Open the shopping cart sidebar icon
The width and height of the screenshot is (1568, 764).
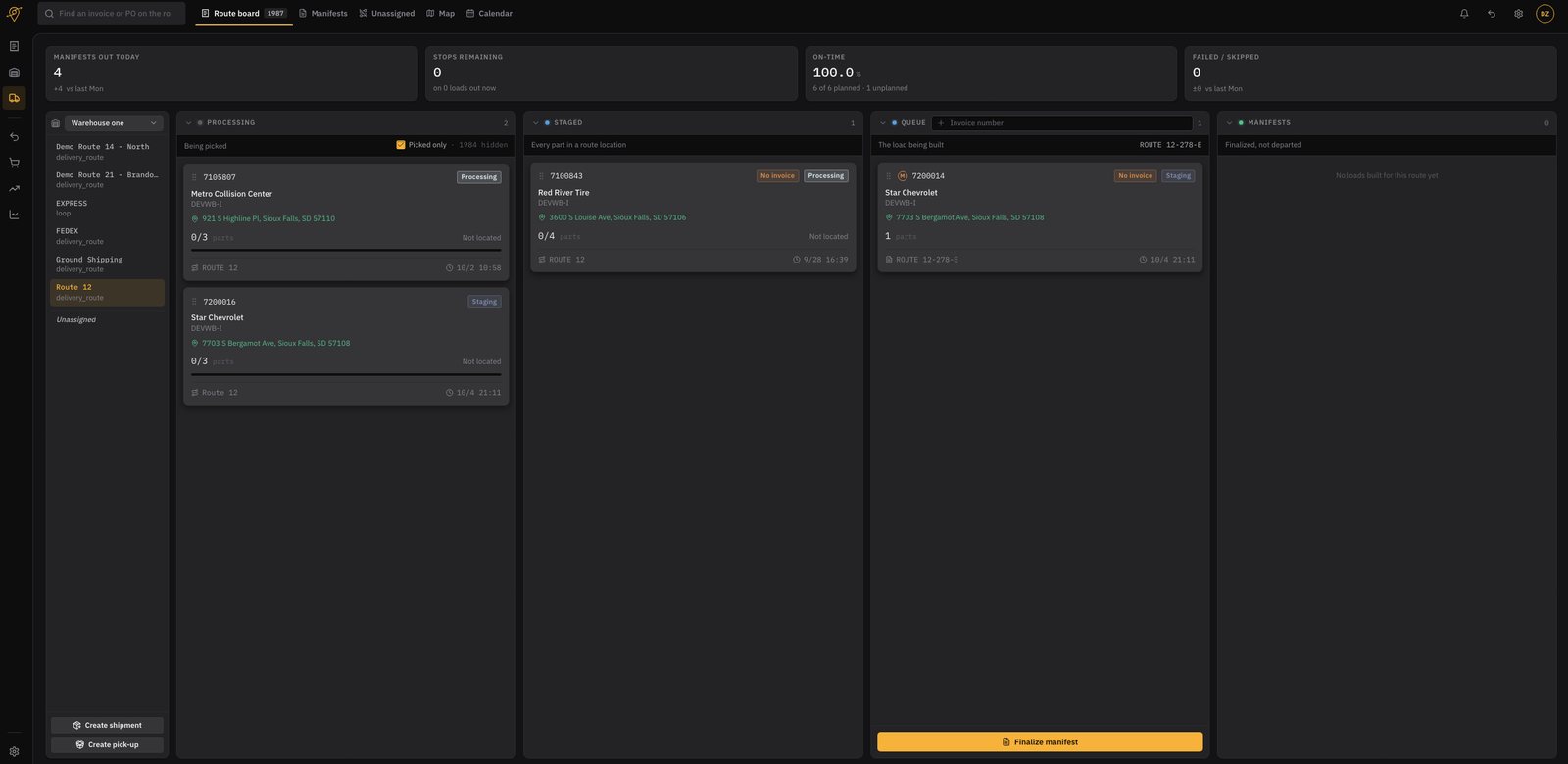(x=14, y=163)
